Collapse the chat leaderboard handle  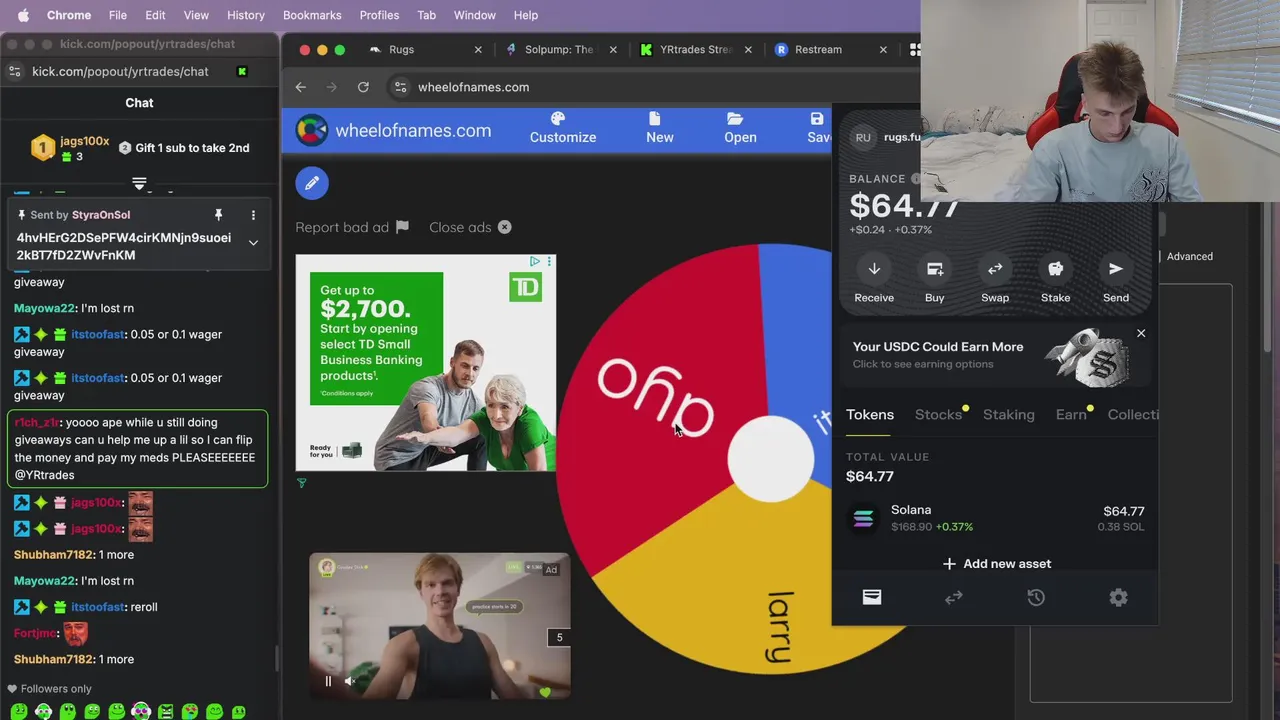pos(140,183)
